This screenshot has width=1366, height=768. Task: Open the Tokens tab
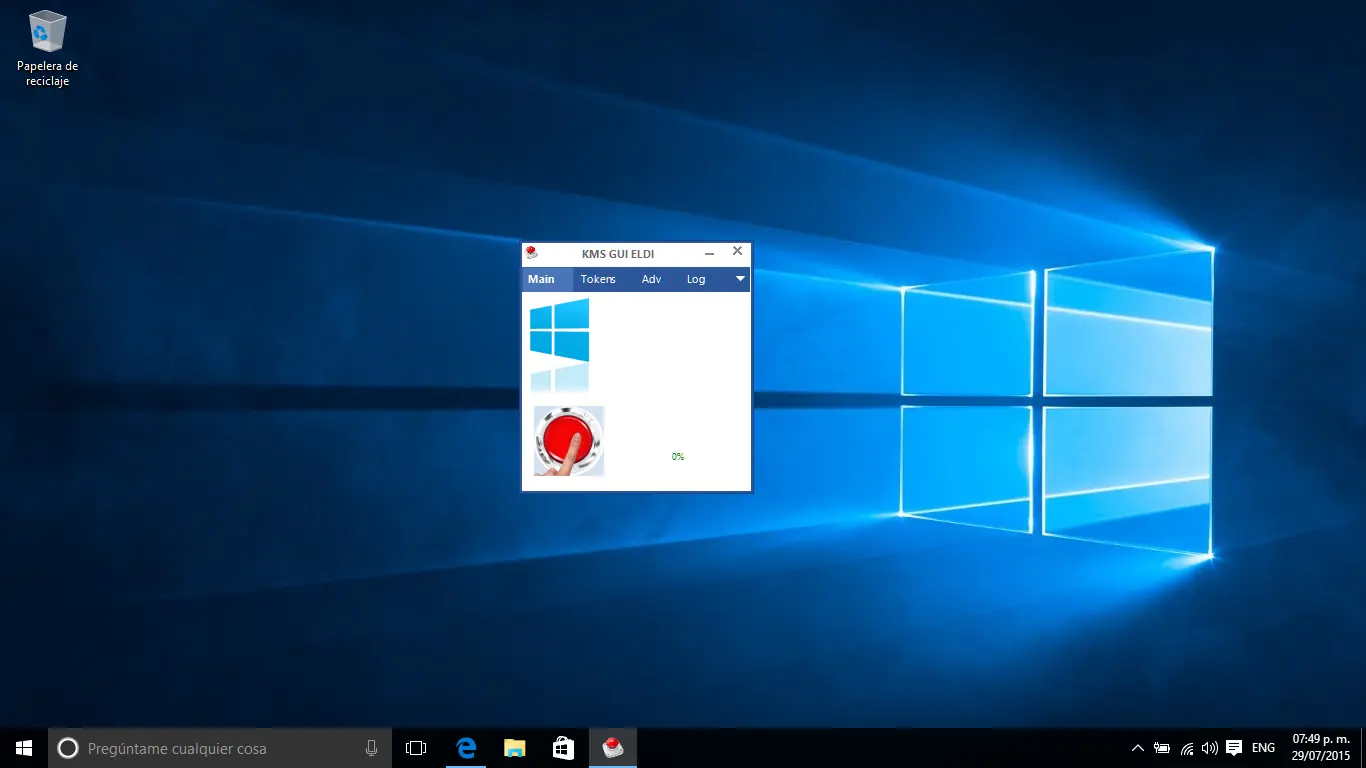point(598,279)
